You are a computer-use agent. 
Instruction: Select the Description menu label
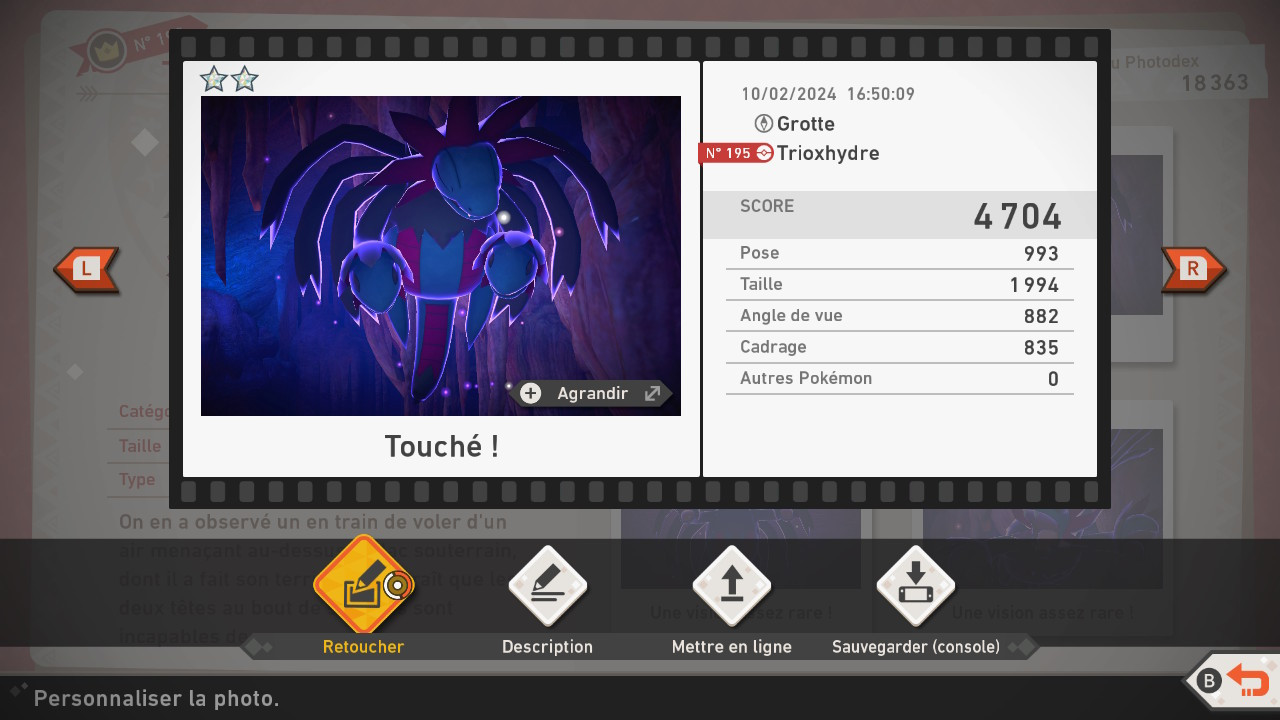[547, 647]
